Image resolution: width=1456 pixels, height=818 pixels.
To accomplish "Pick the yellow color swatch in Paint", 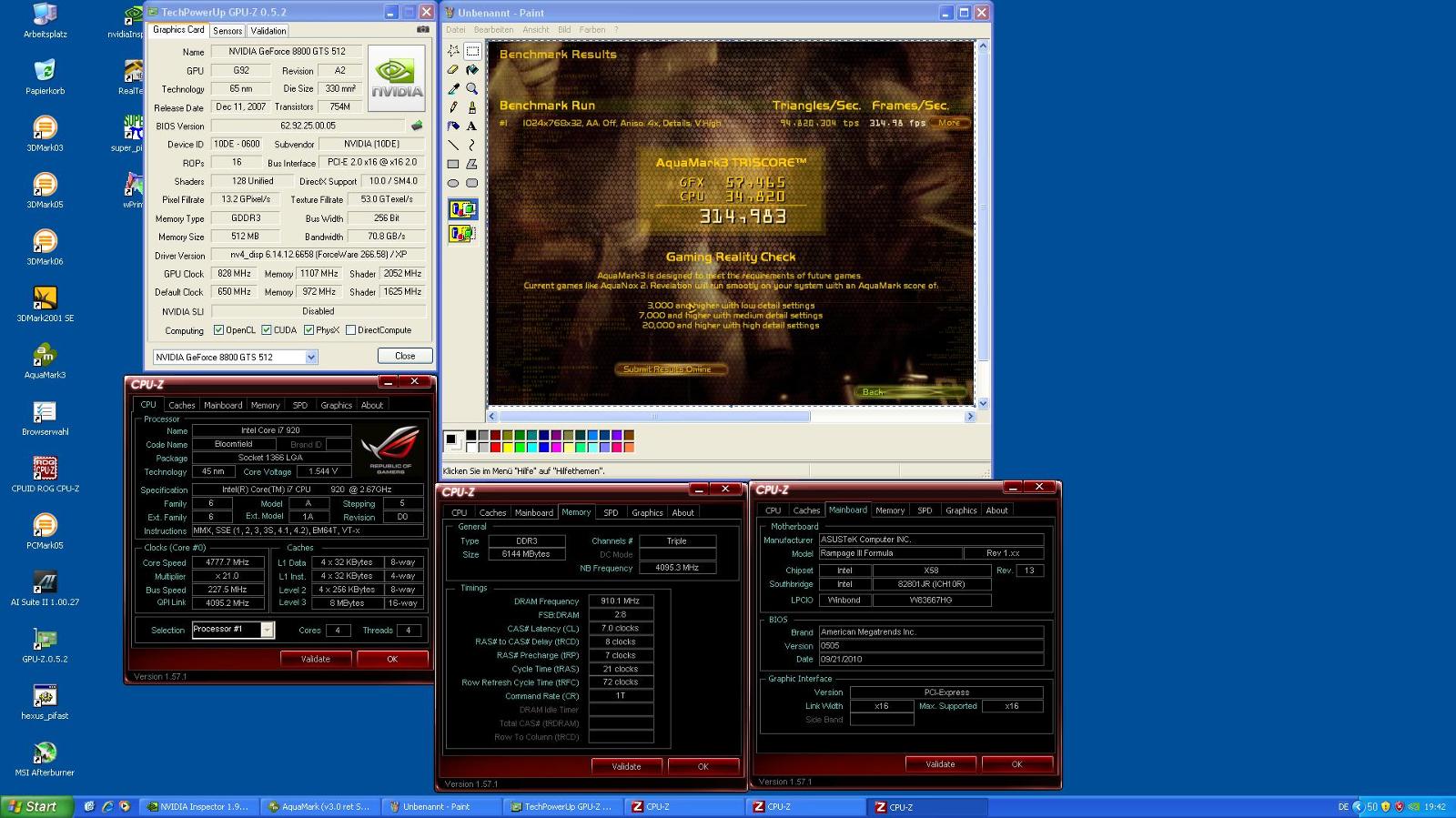I will click(508, 448).
